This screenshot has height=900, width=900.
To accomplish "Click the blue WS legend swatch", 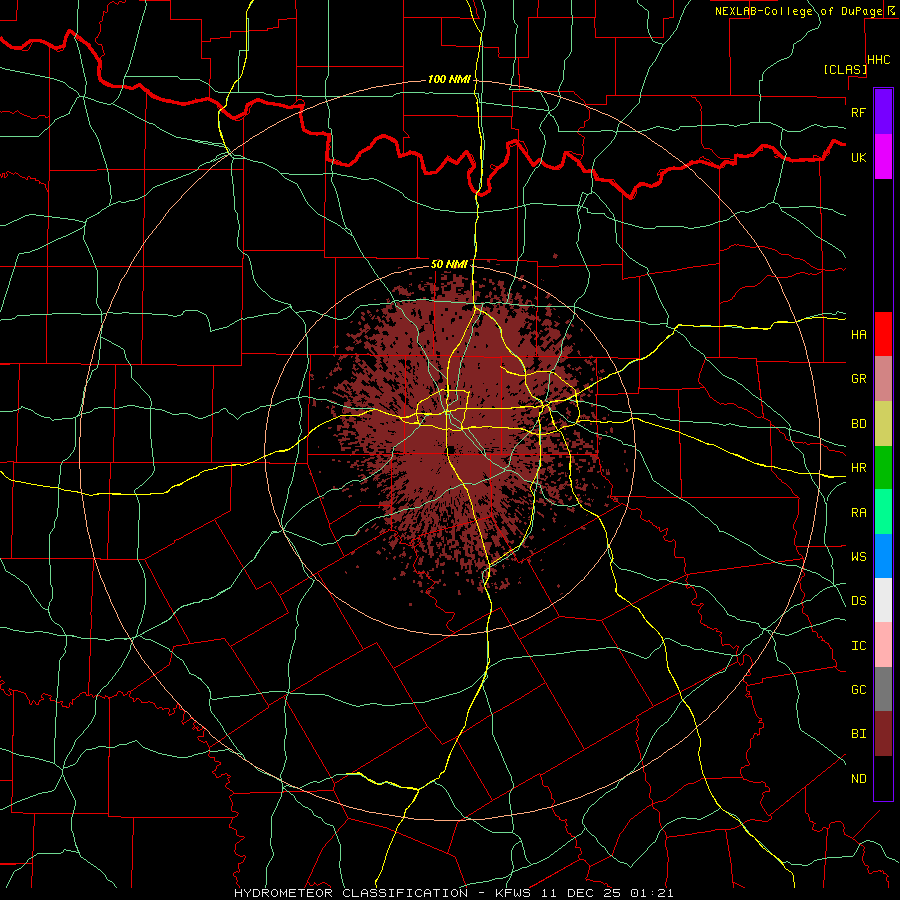I will (883, 556).
